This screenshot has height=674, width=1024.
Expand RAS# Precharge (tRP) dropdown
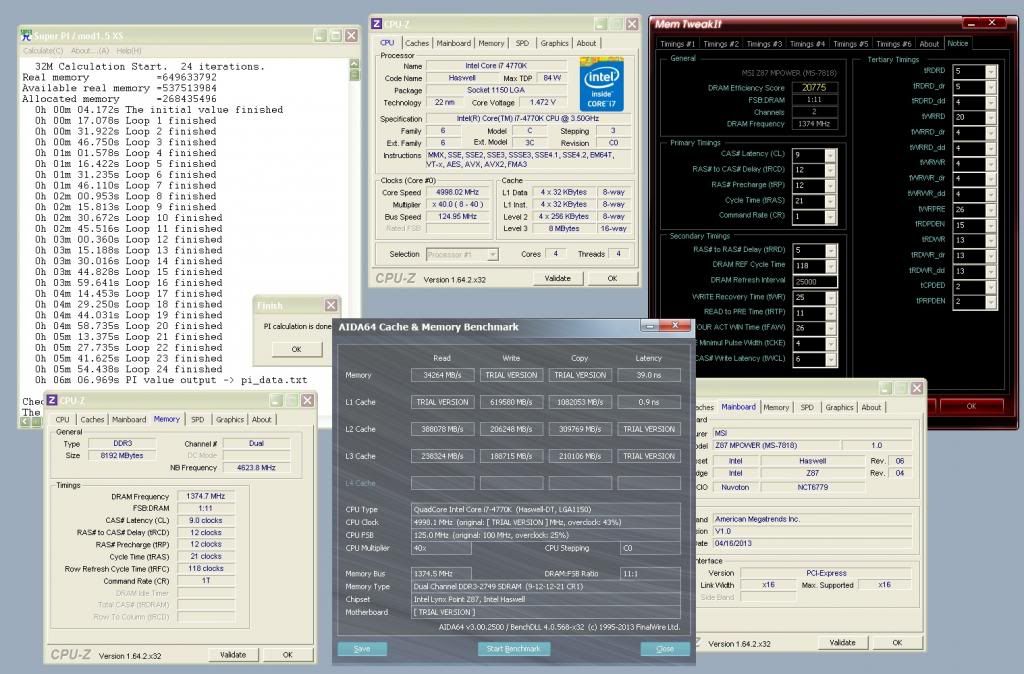tap(830, 185)
